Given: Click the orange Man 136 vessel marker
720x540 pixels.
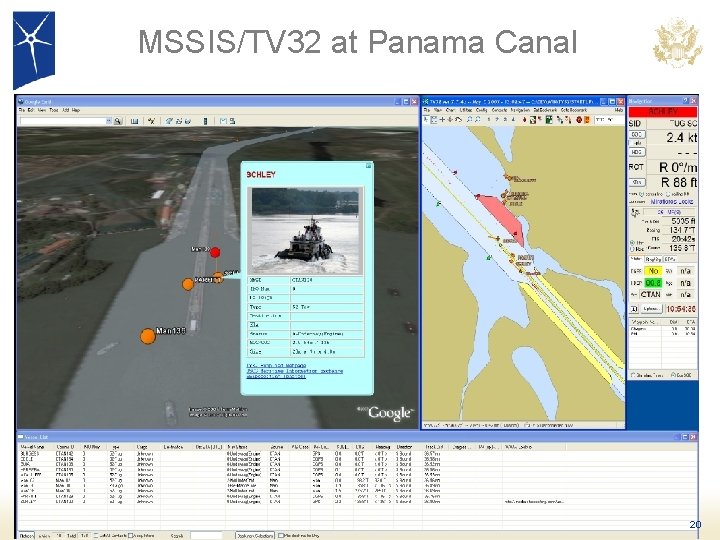Looking at the screenshot, I should click(x=147, y=336).
